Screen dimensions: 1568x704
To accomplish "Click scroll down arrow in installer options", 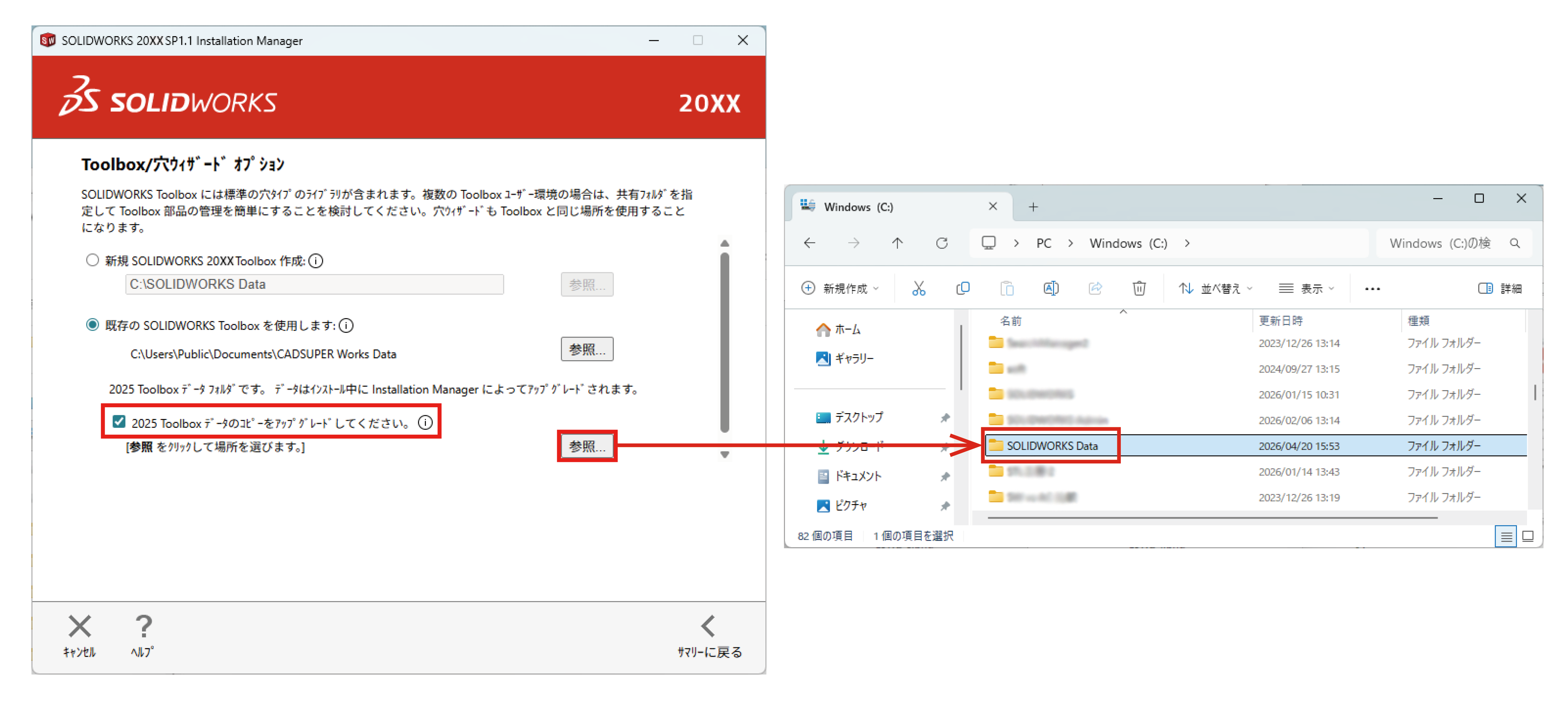I will tap(724, 454).
